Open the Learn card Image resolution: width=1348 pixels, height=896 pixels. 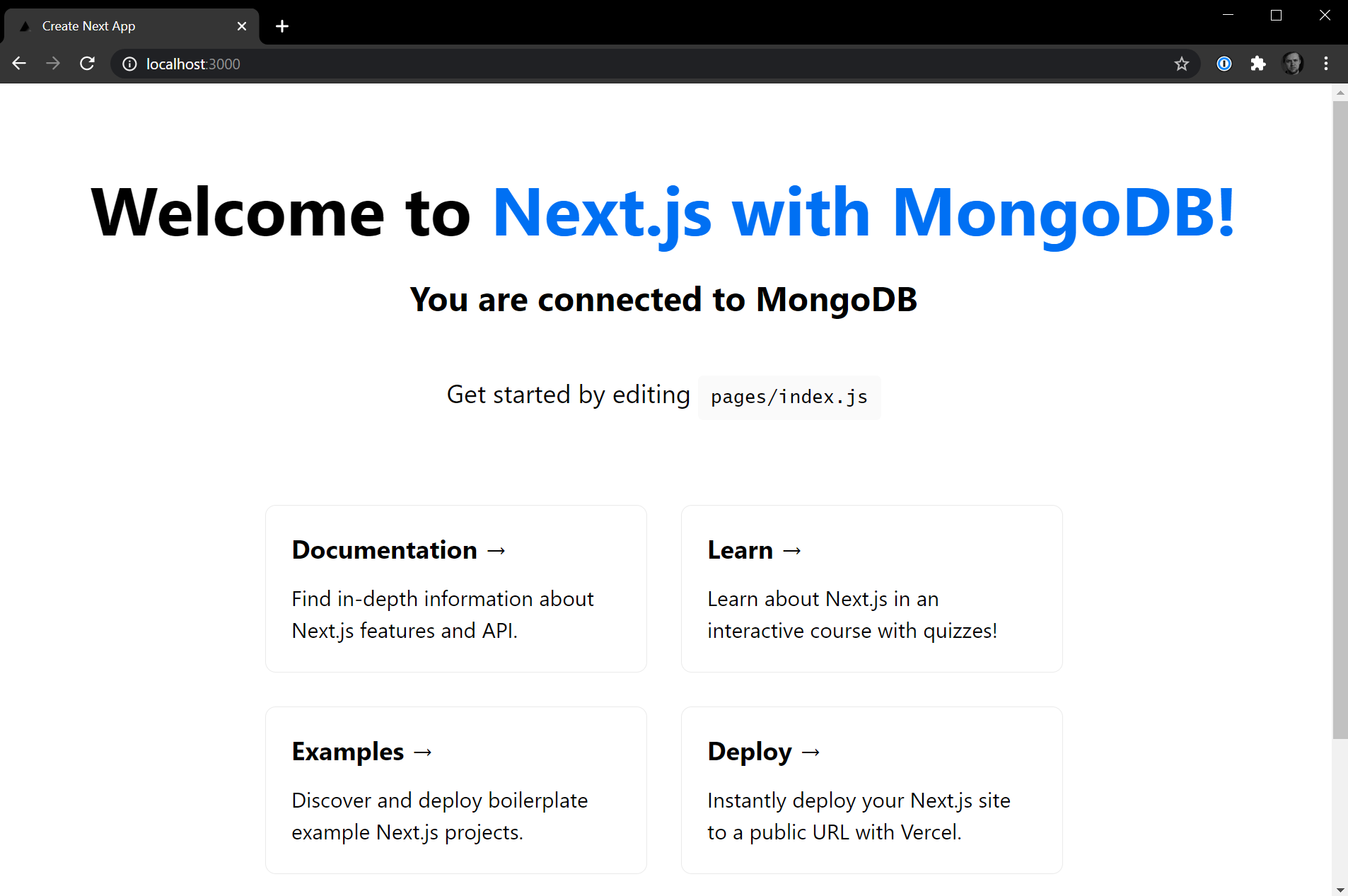872,588
